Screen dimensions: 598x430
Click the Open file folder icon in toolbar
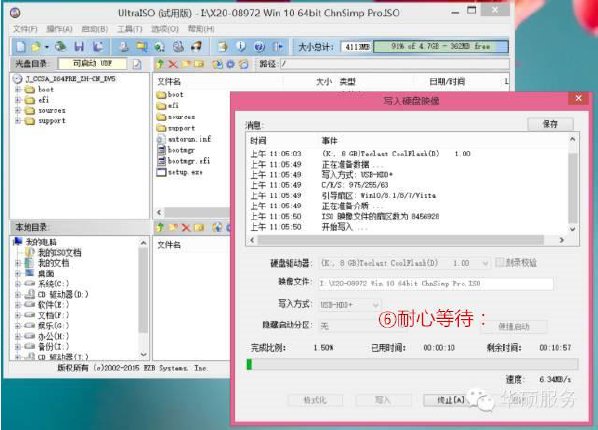click(36, 47)
